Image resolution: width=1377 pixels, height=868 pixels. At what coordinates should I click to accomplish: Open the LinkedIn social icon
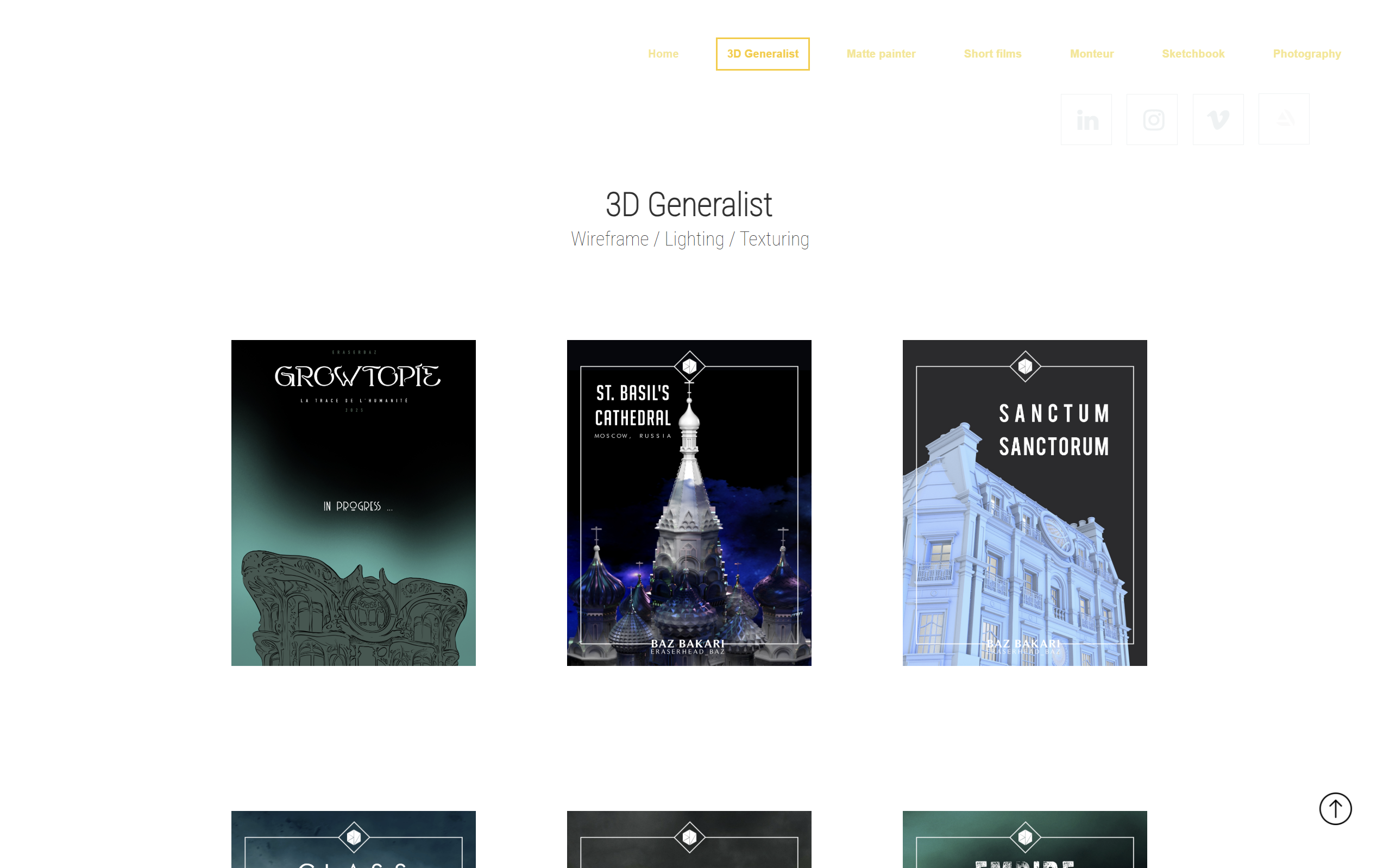1086,119
